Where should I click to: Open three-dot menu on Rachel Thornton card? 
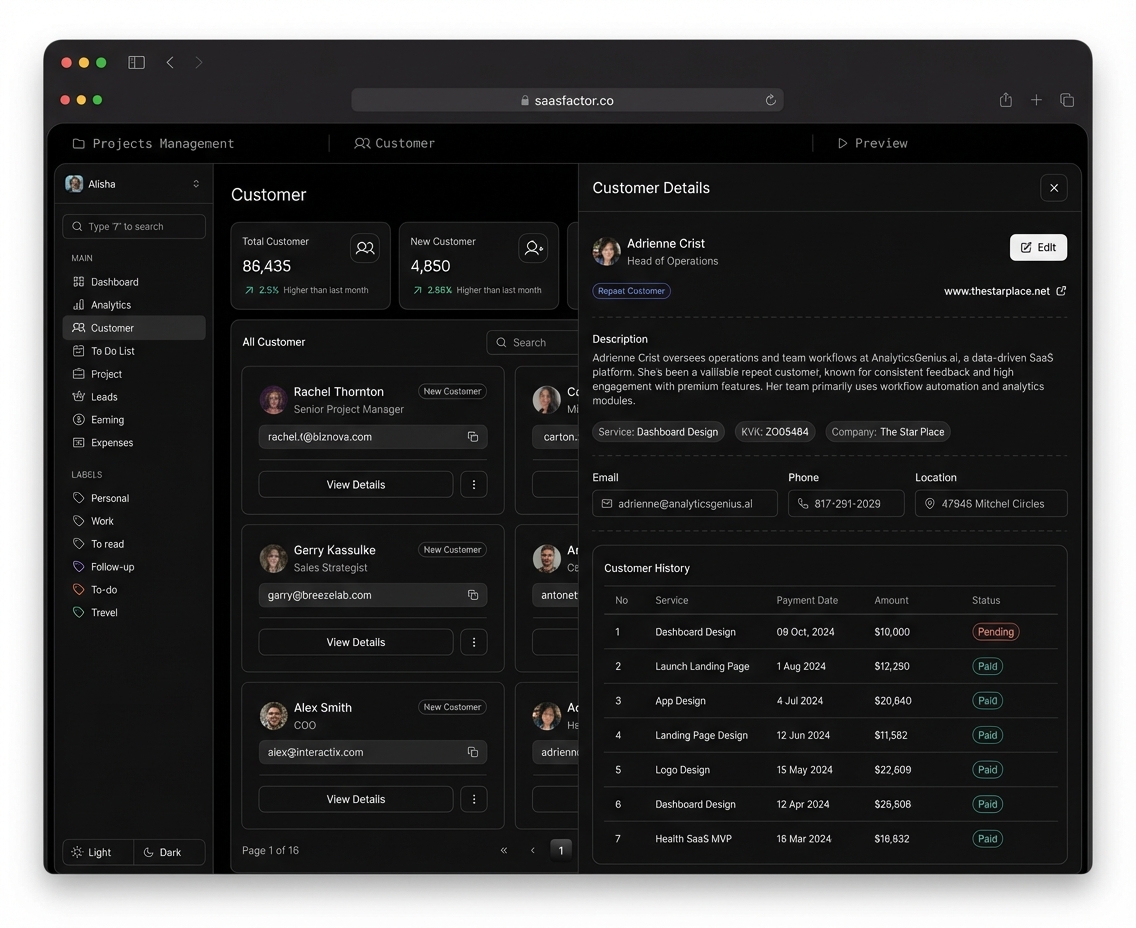pyautogui.click(x=474, y=485)
